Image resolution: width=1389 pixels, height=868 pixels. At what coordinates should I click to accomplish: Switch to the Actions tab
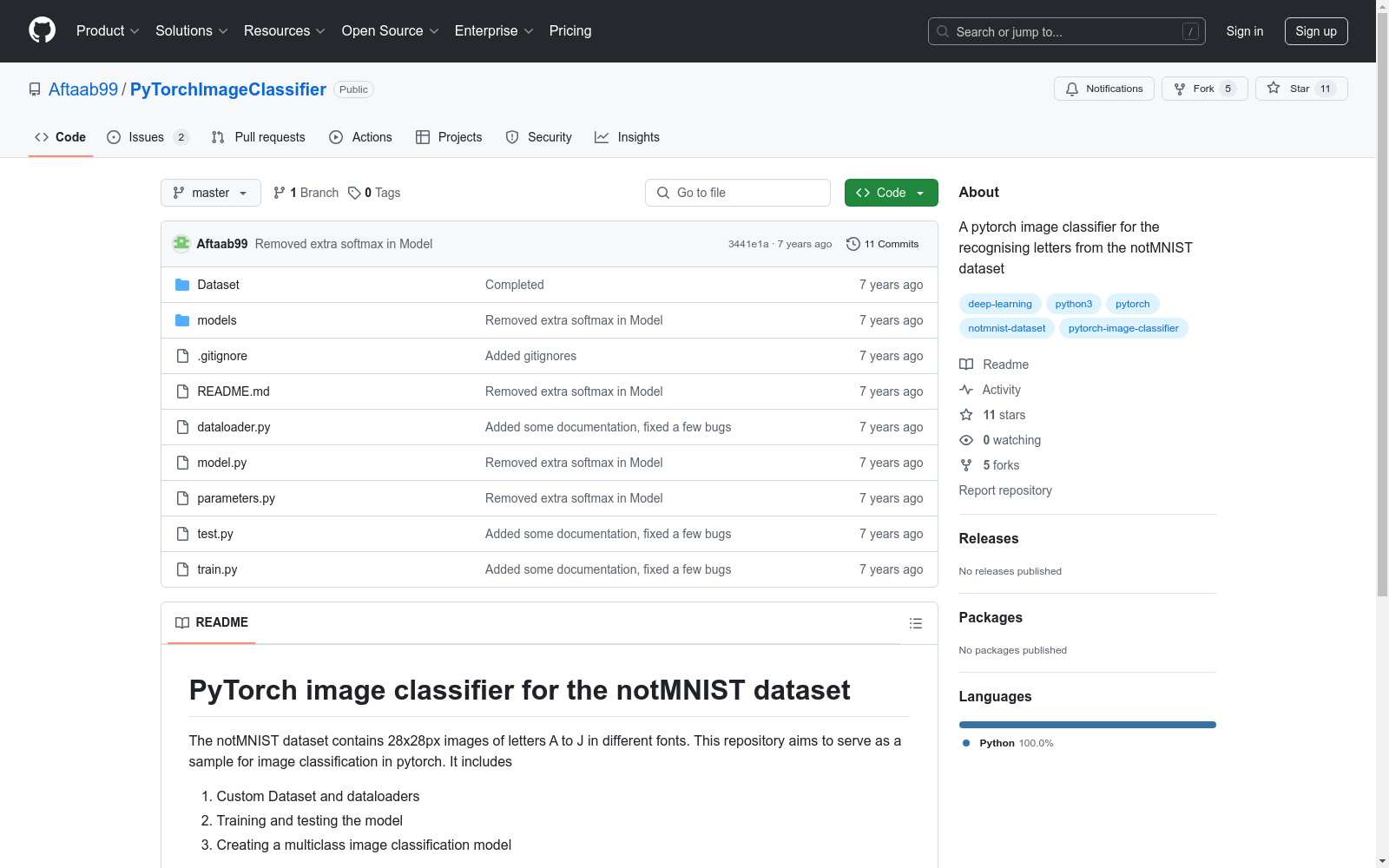pyautogui.click(x=360, y=137)
